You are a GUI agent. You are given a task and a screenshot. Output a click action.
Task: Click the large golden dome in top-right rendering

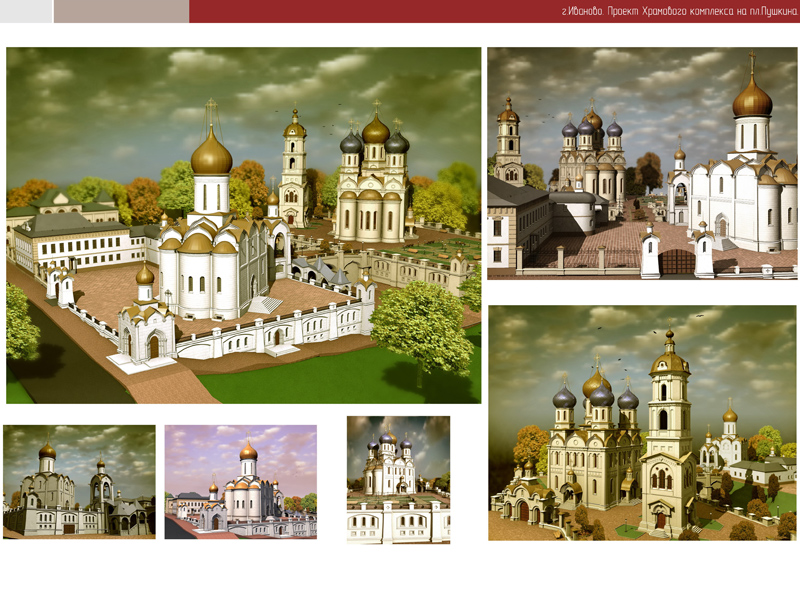752,98
